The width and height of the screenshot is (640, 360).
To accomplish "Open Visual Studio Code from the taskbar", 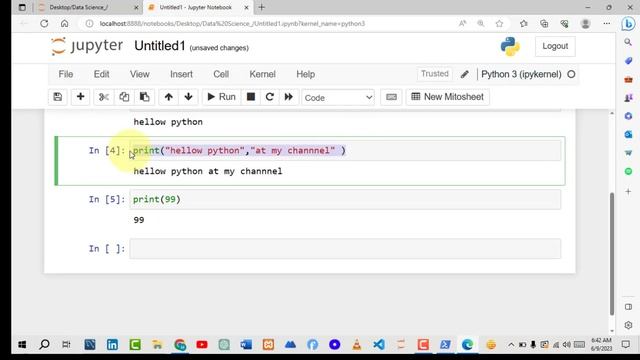I will pos(379,345).
